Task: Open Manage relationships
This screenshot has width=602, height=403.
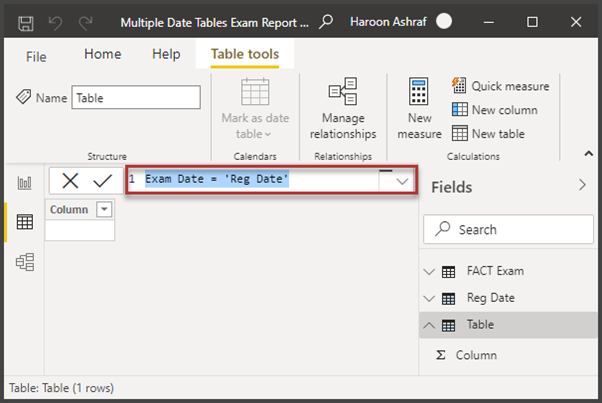Action: point(343,109)
